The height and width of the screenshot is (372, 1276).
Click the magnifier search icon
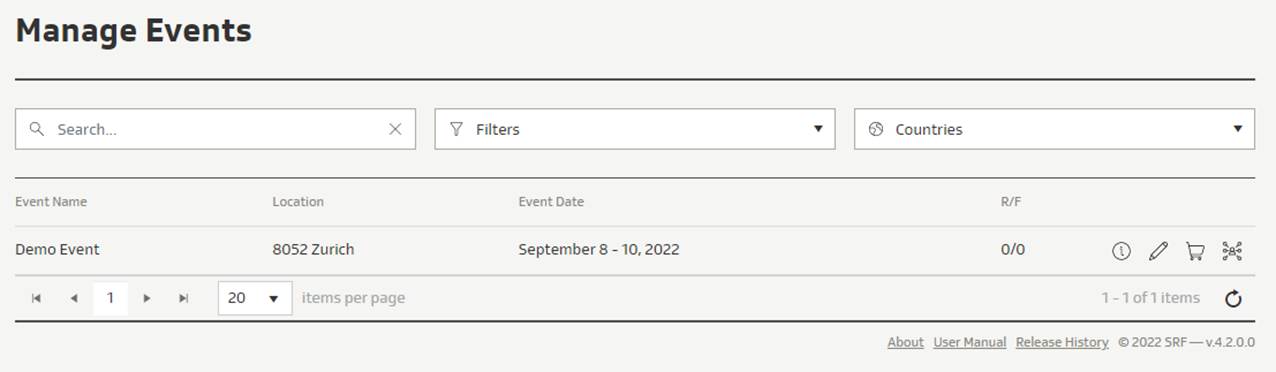coord(37,129)
